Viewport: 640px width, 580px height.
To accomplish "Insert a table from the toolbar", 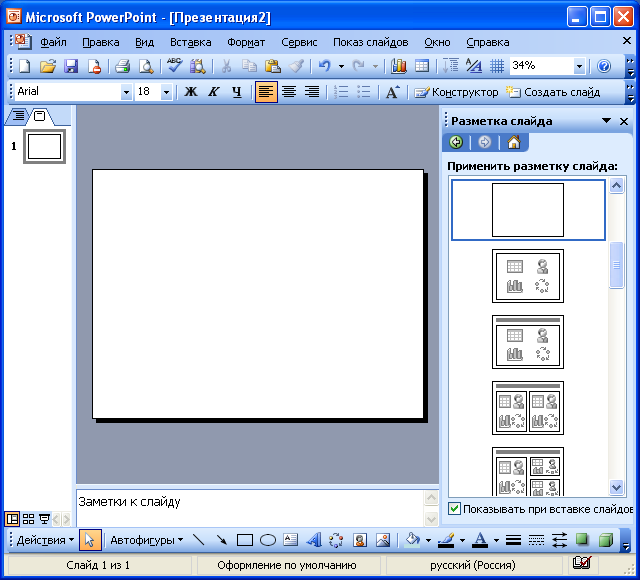I will tap(422, 66).
